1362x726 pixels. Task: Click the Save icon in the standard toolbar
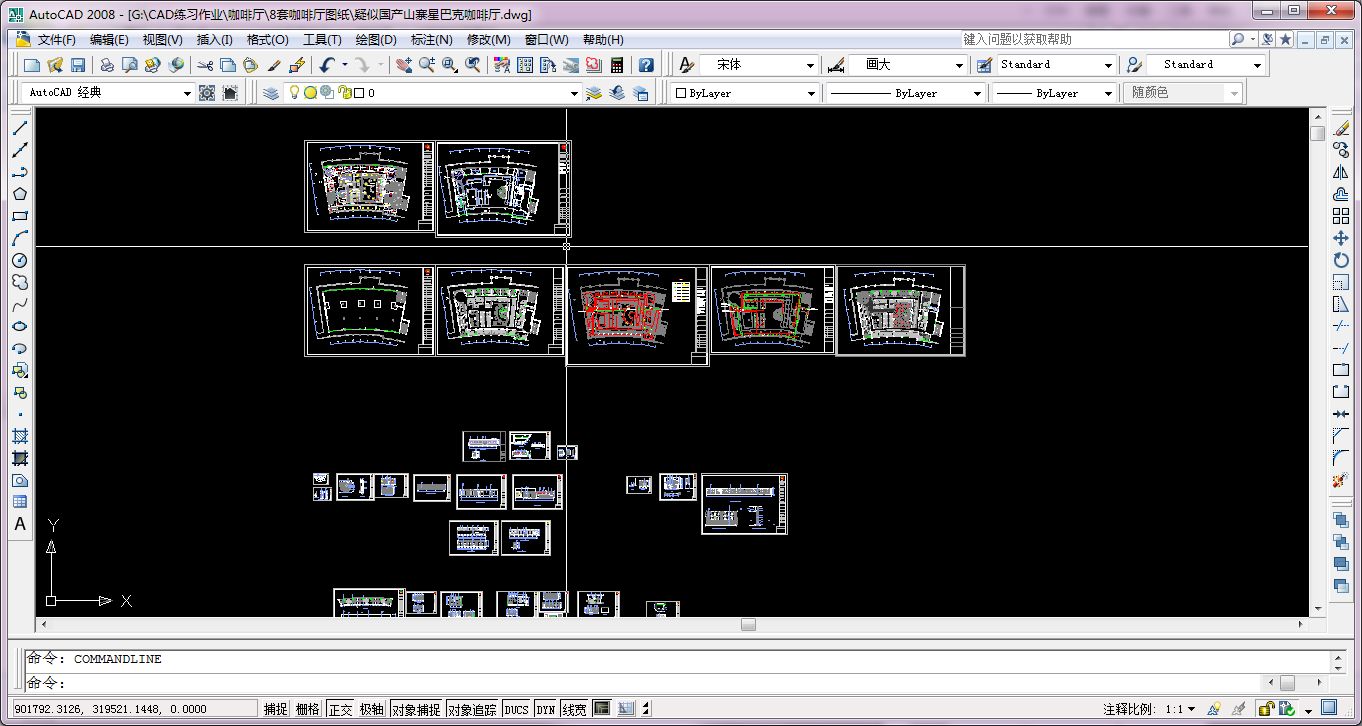click(77, 65)
